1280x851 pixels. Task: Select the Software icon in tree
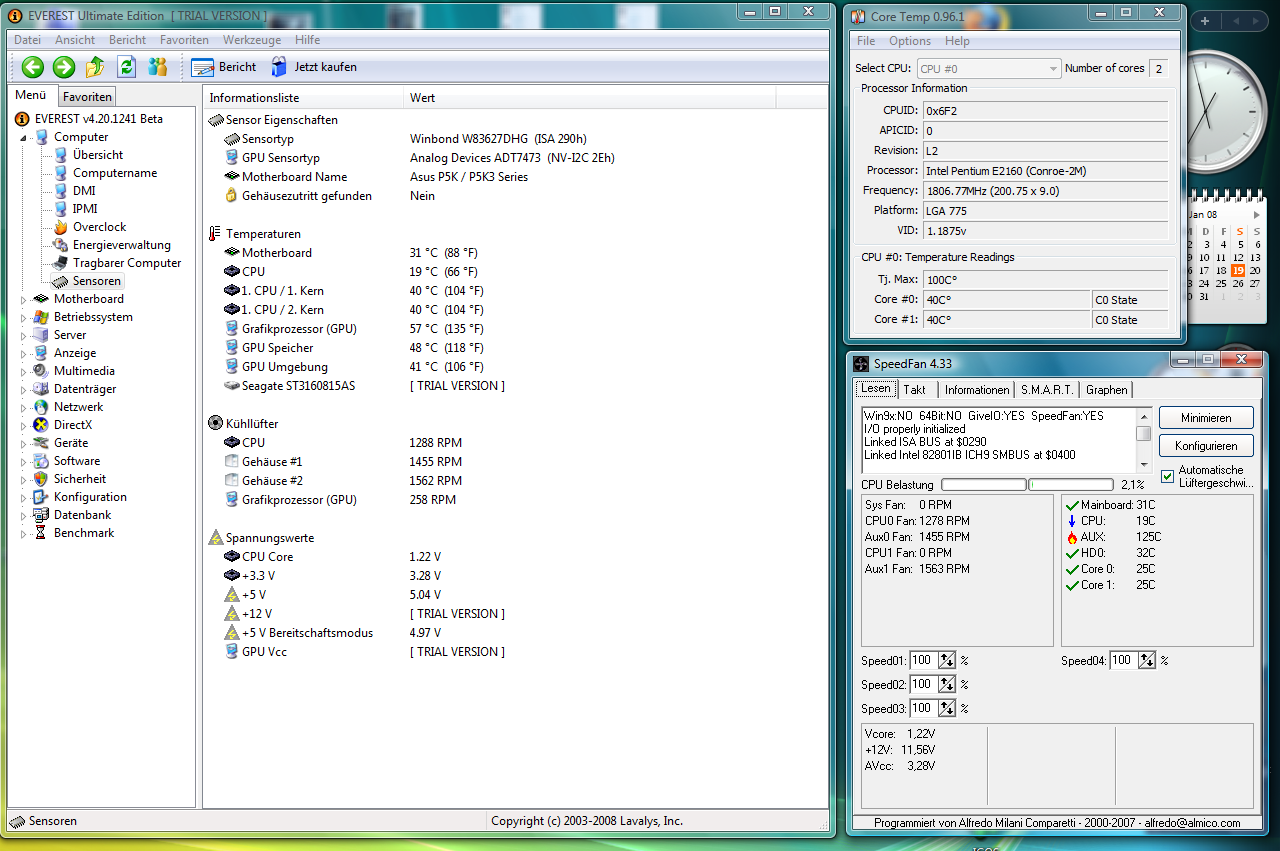pos(41,461)
